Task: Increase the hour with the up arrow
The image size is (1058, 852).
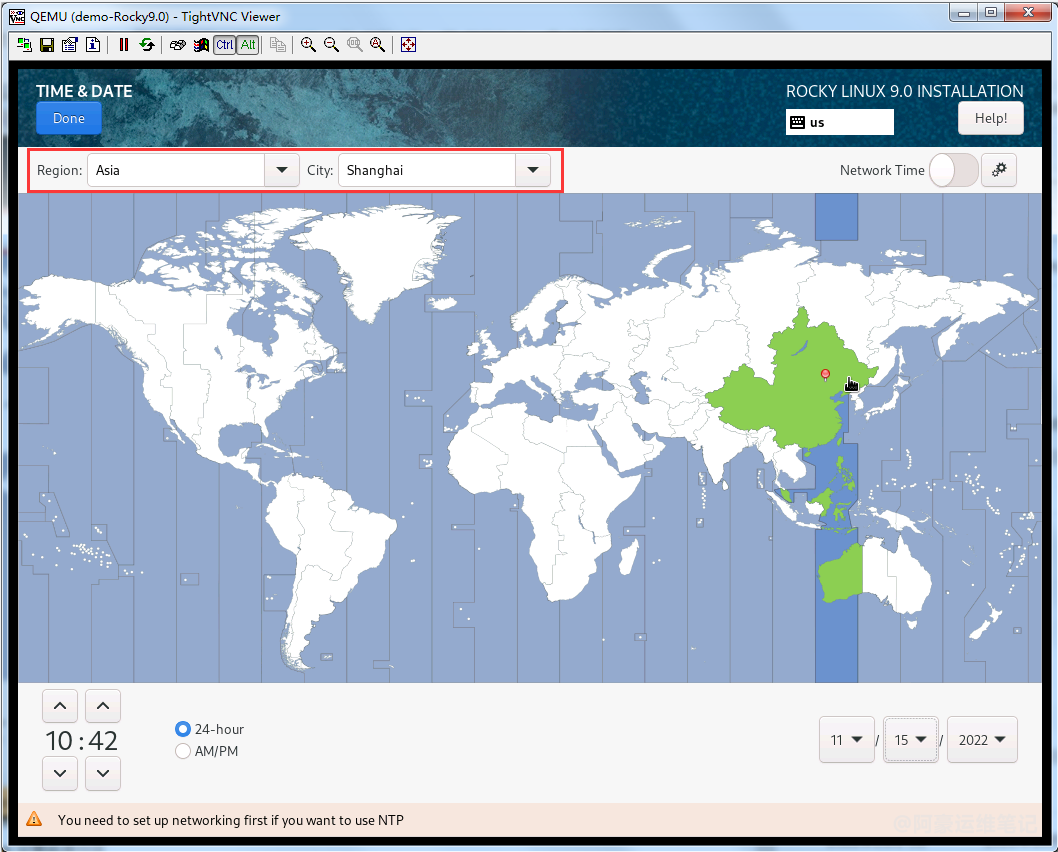Action: pos(60,706)
